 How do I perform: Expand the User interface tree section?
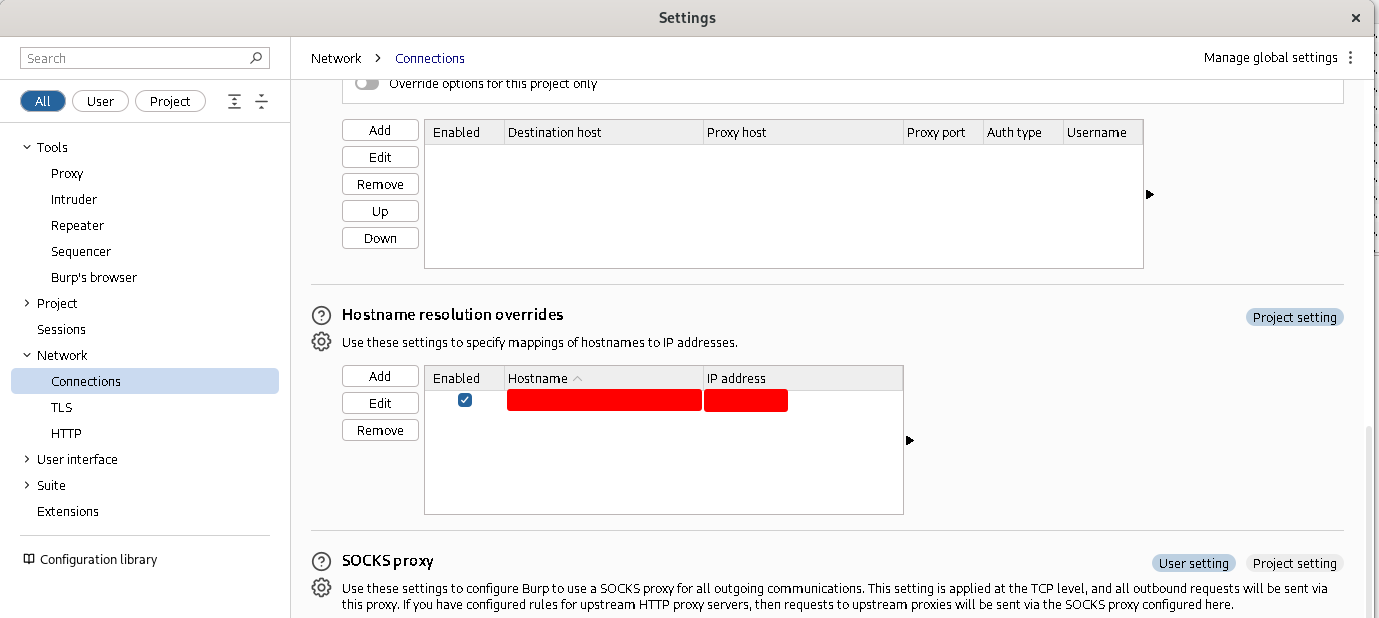point(27,459)
